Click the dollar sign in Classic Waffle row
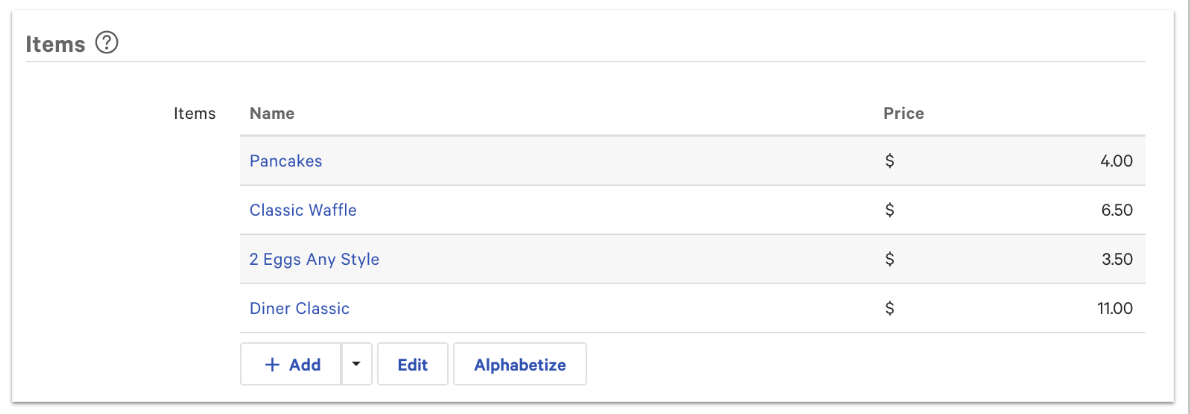 [889, 210]
